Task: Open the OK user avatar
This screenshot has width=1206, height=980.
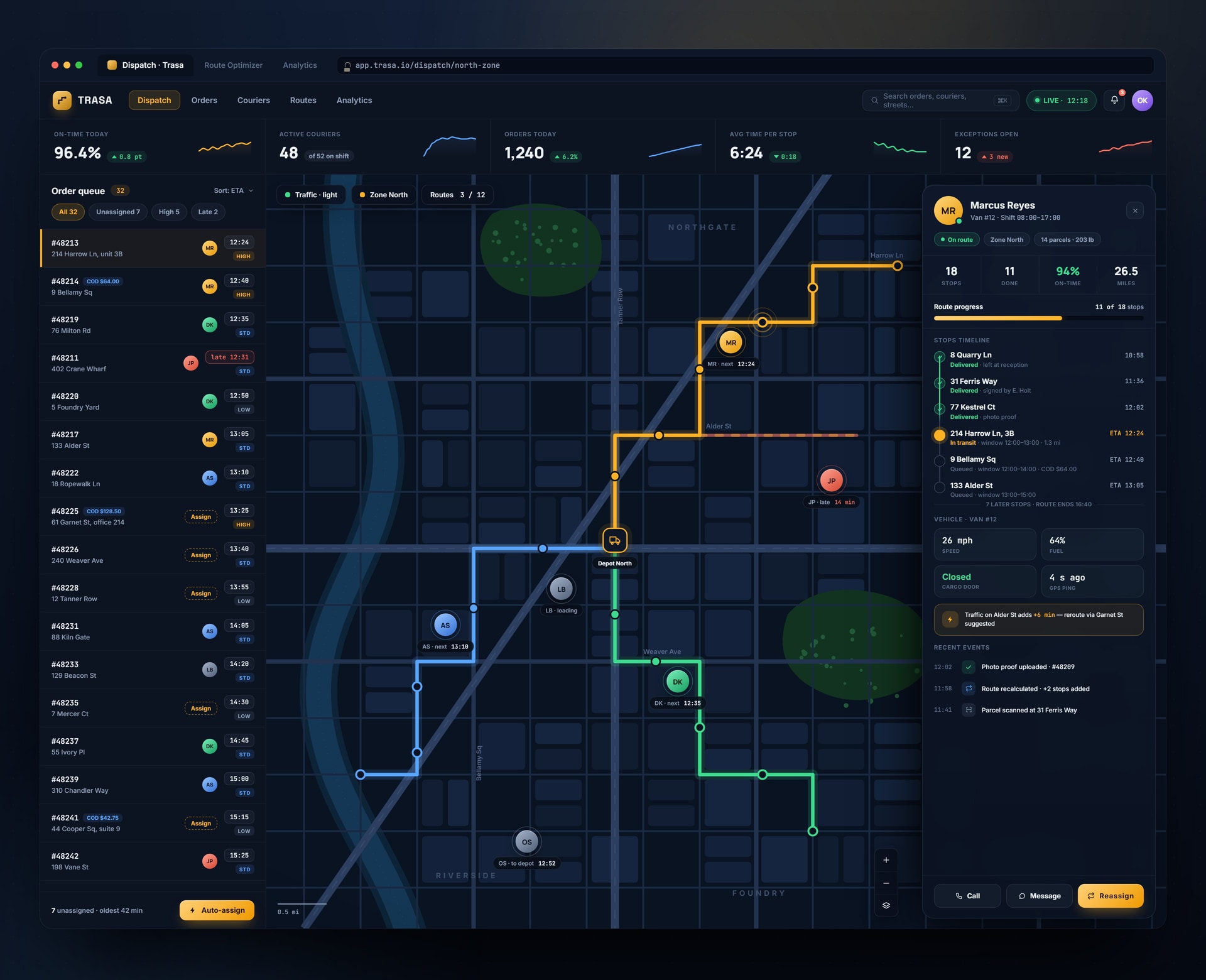Action: click(x=1142, y=101)
